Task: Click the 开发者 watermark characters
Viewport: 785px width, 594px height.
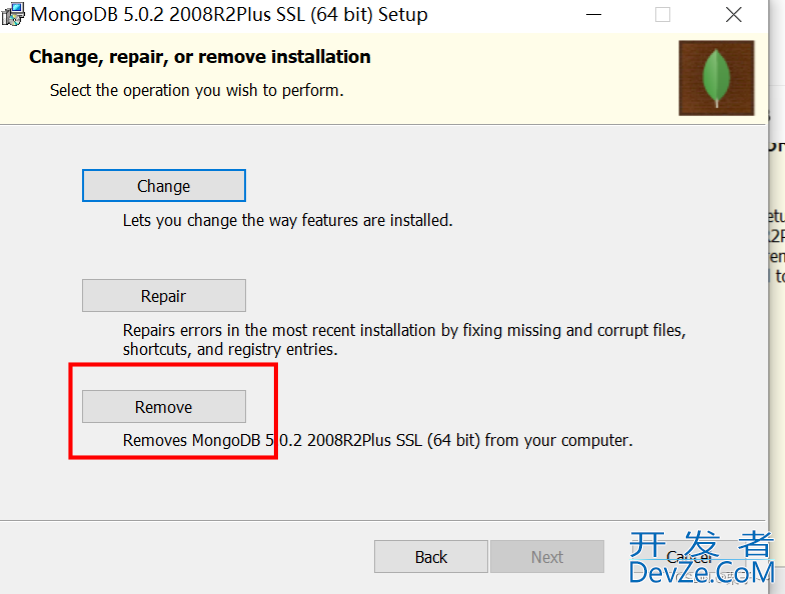Action: tap(702, 544)
